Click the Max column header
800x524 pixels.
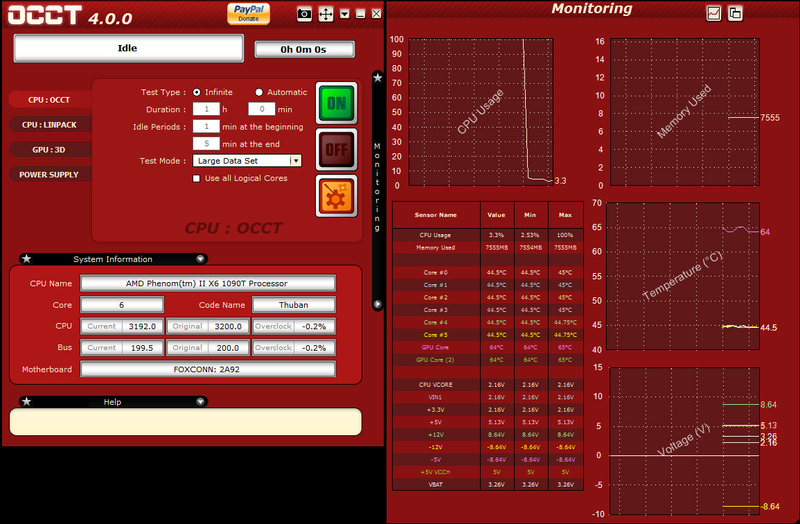tap(565, 215)
